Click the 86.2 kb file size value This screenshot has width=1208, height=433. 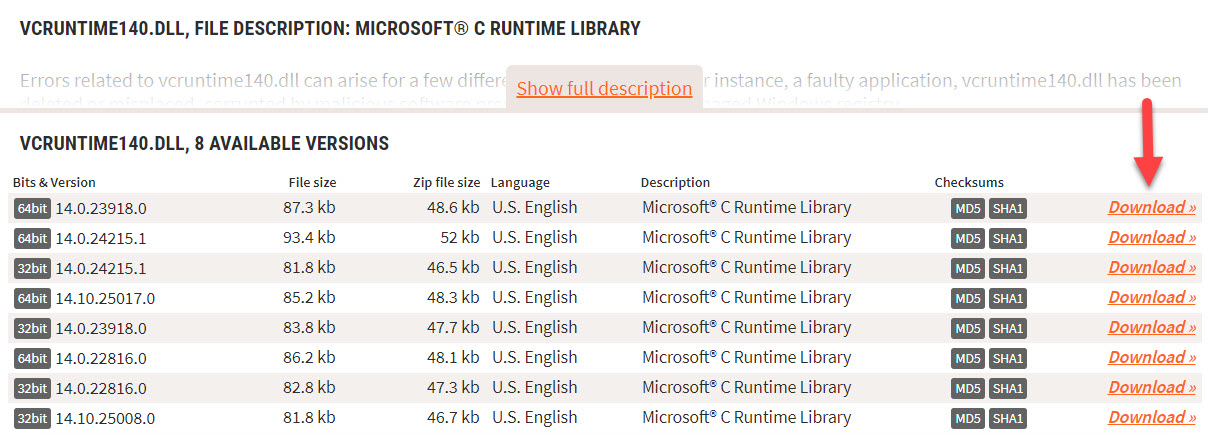point(309,358)
